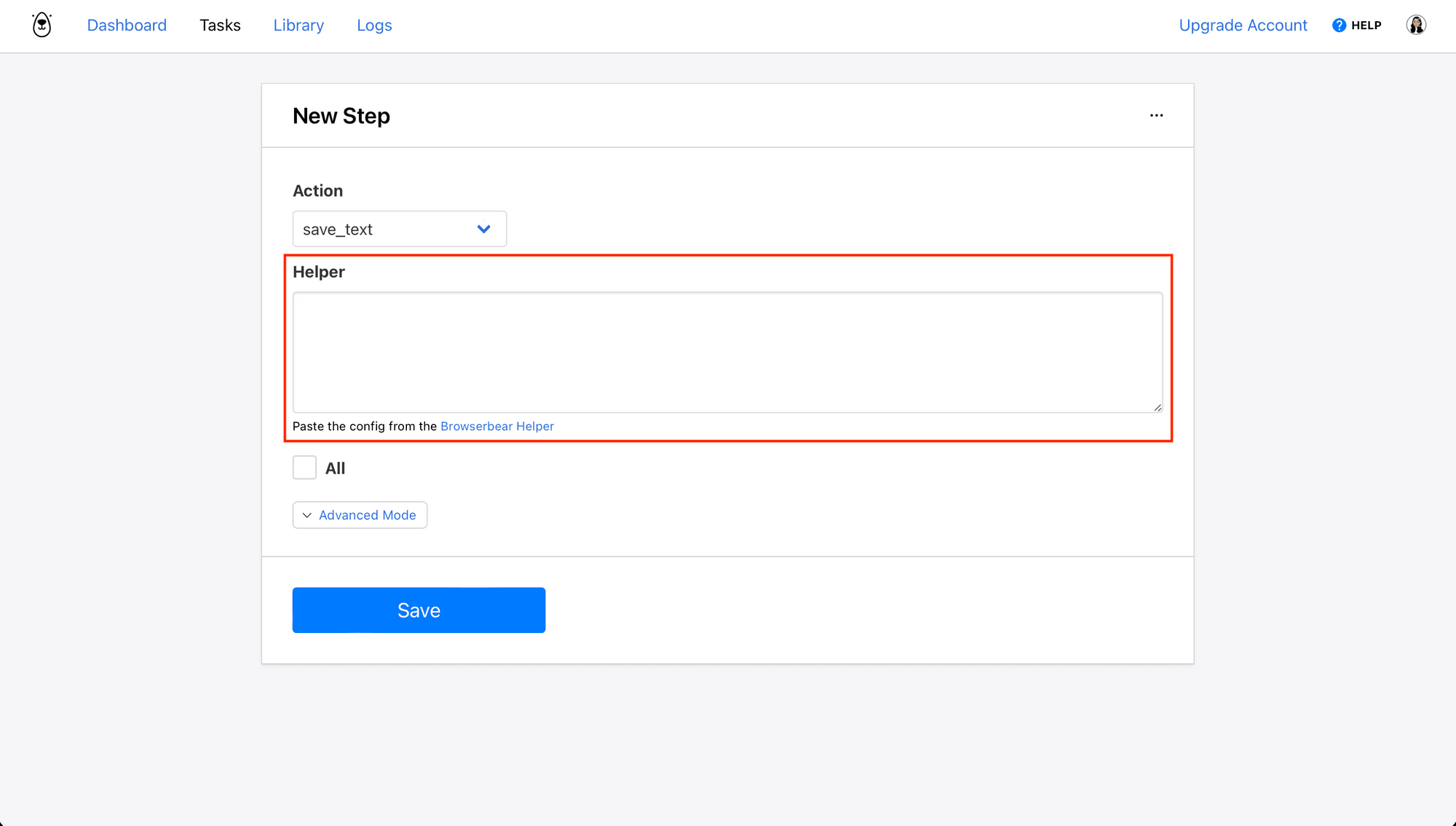
Task: Click the Browserbear bear logo
Action: coord(41,24)
